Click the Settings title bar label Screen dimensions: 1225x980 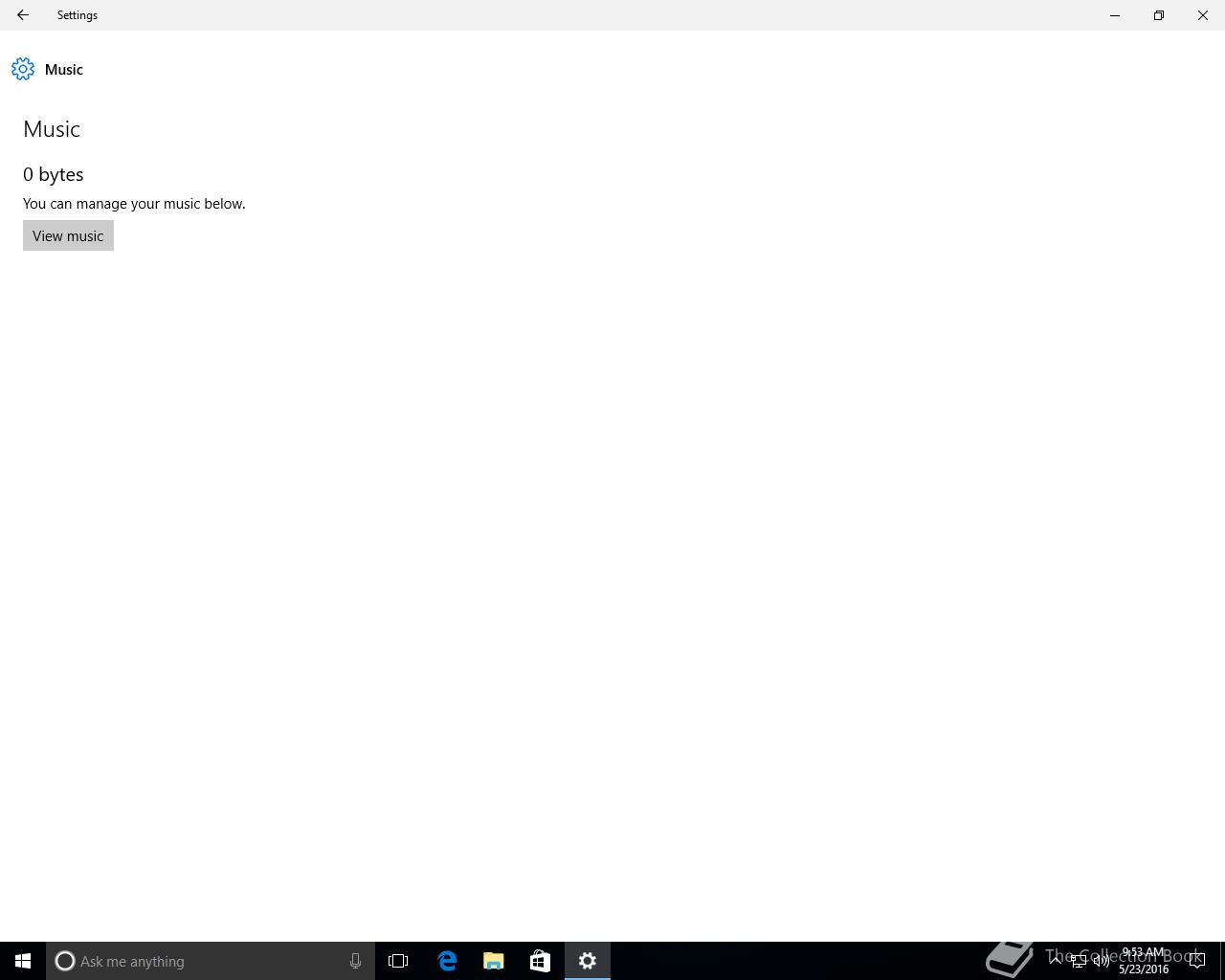click(x=78, y=15)
